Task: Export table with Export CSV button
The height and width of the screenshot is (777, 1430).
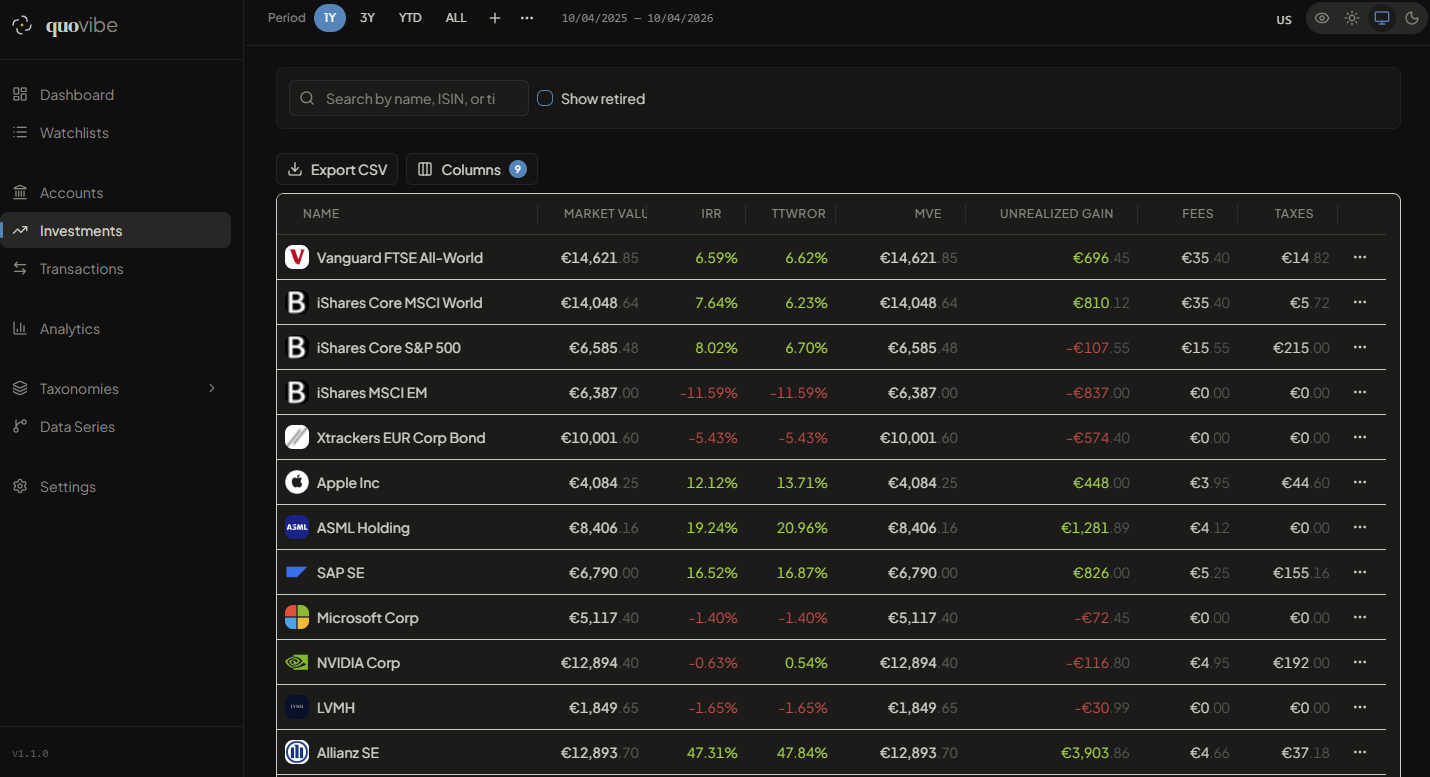Action: coord(337,170)
